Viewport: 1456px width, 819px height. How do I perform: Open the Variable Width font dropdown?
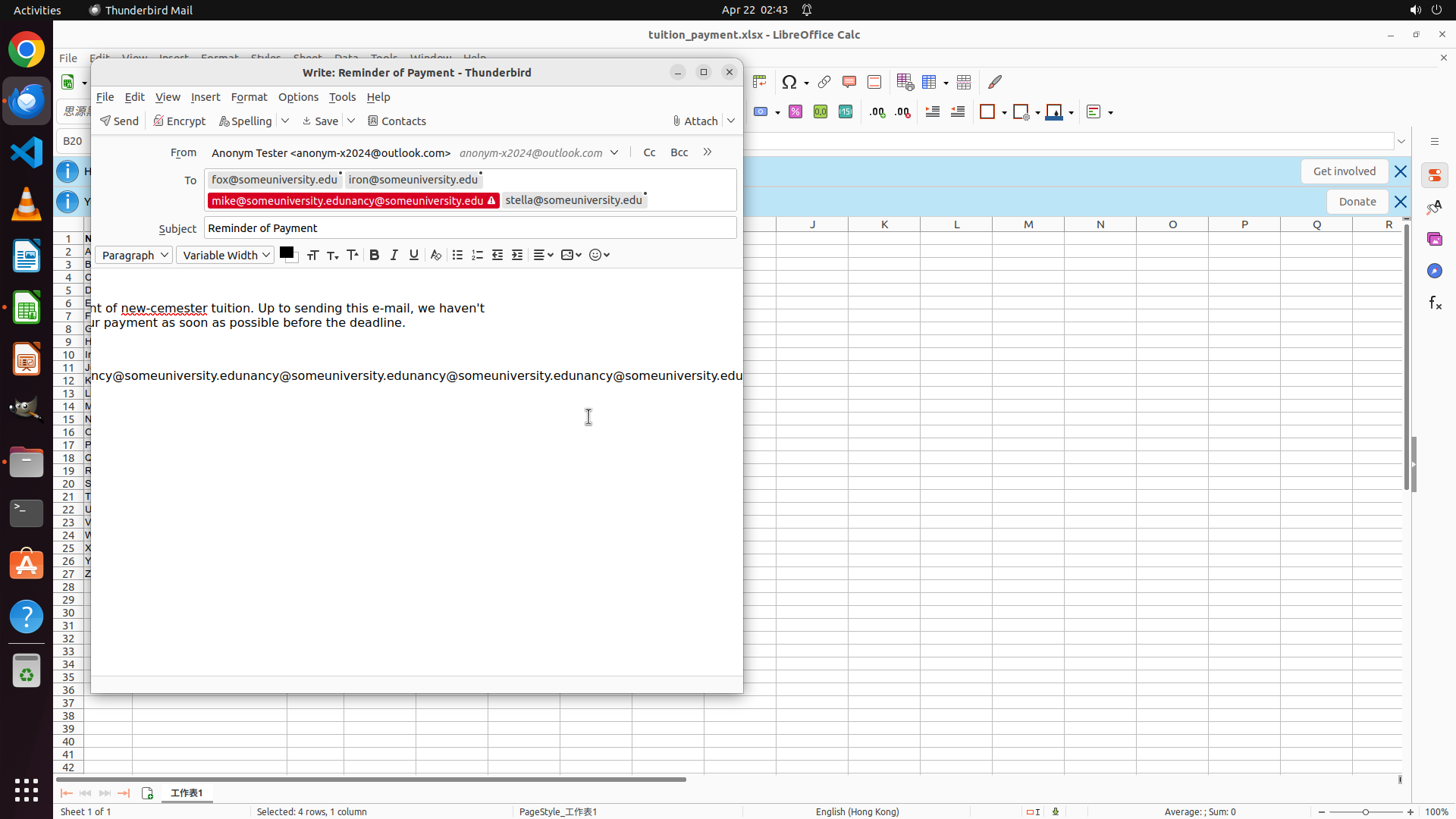point(225,256)
